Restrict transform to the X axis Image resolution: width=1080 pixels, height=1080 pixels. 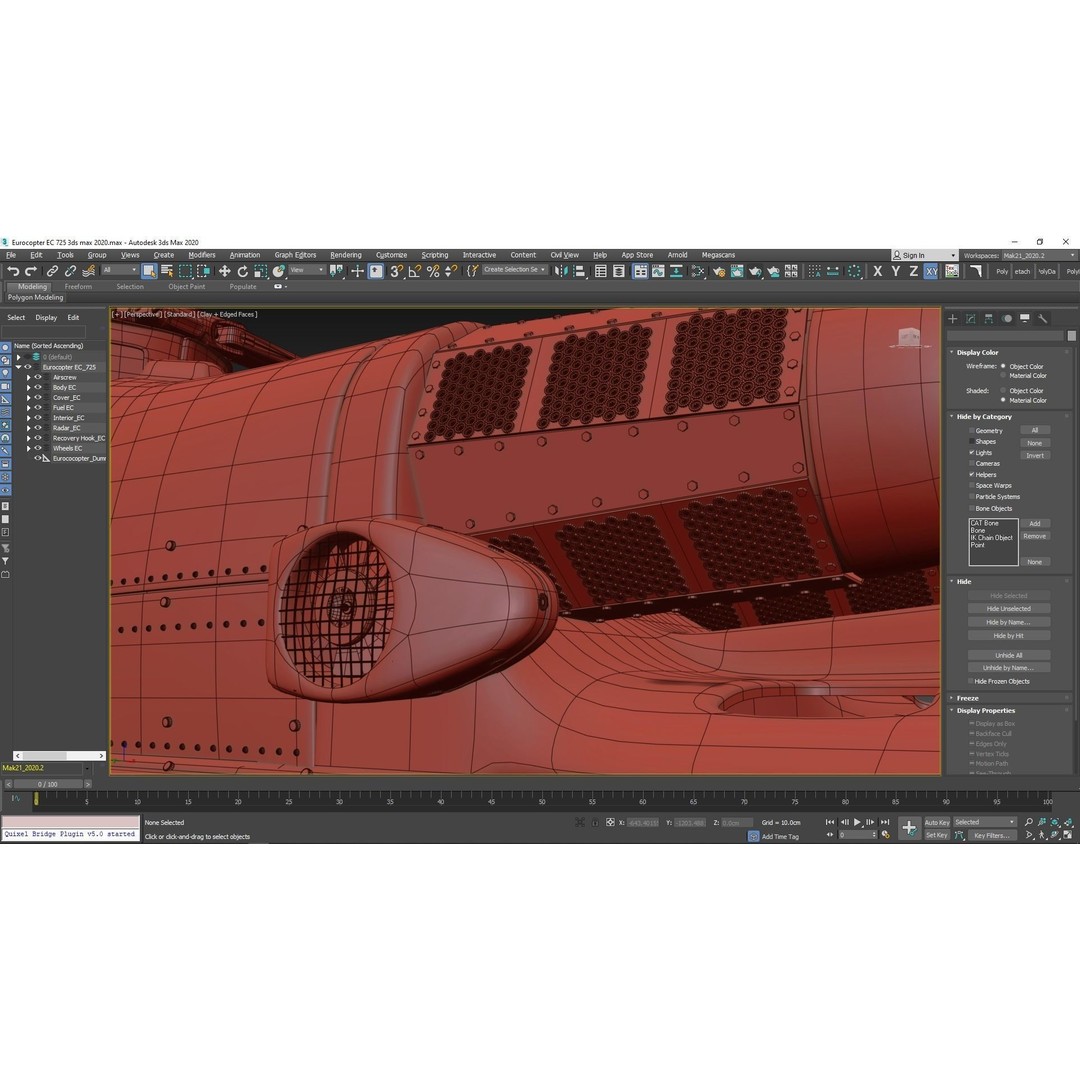(x=878, y=271)
